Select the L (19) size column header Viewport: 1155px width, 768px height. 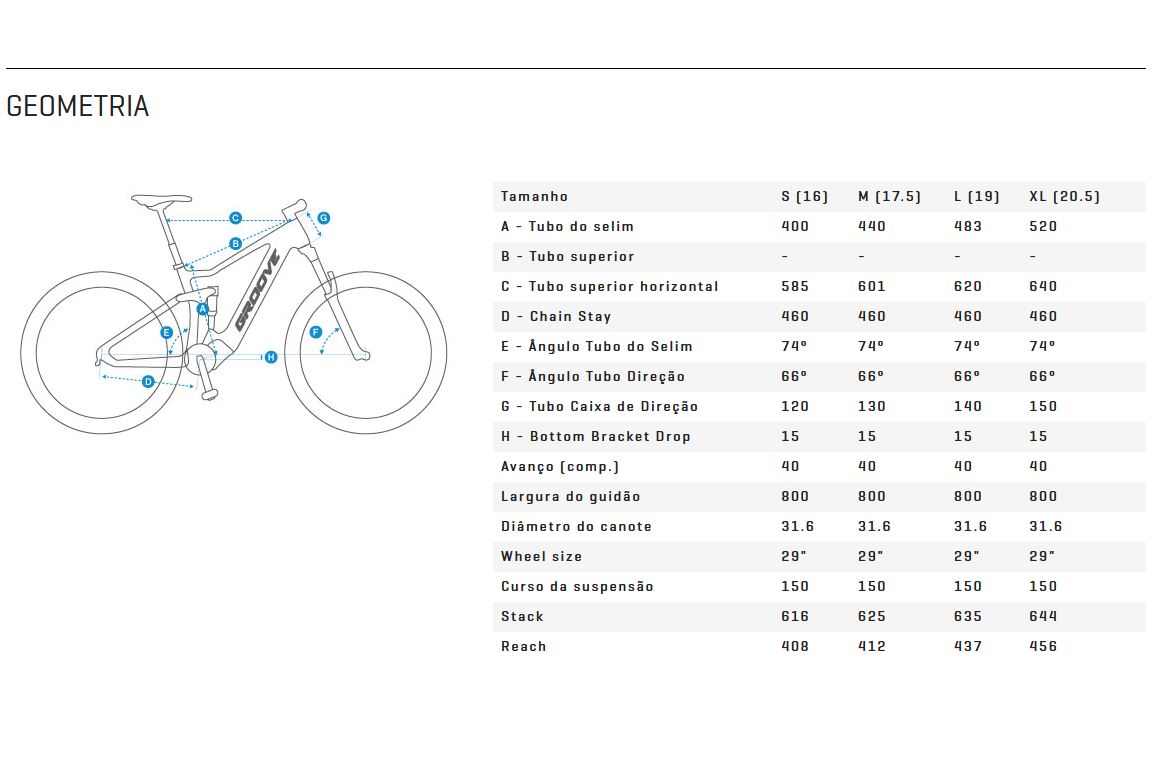[977, 197]
